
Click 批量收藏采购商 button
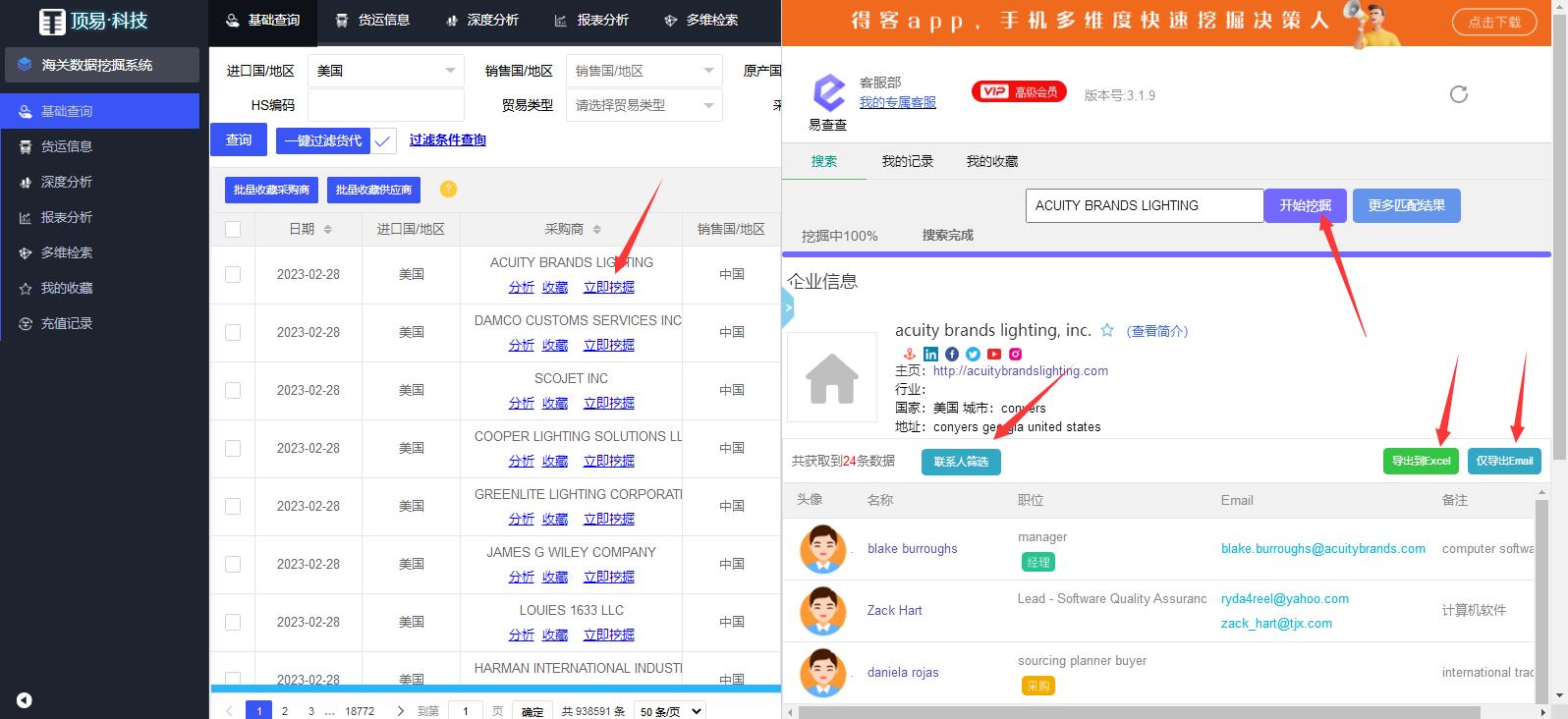(271, 190)
